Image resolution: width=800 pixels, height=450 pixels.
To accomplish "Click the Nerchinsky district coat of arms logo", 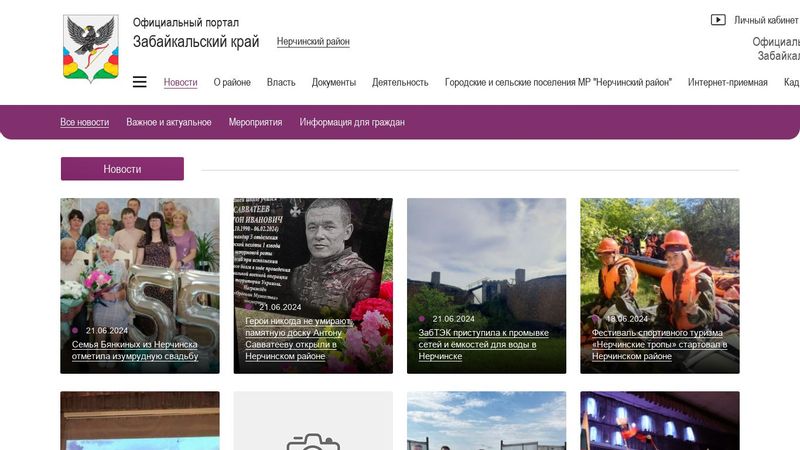I will click(x=90, y=49).
